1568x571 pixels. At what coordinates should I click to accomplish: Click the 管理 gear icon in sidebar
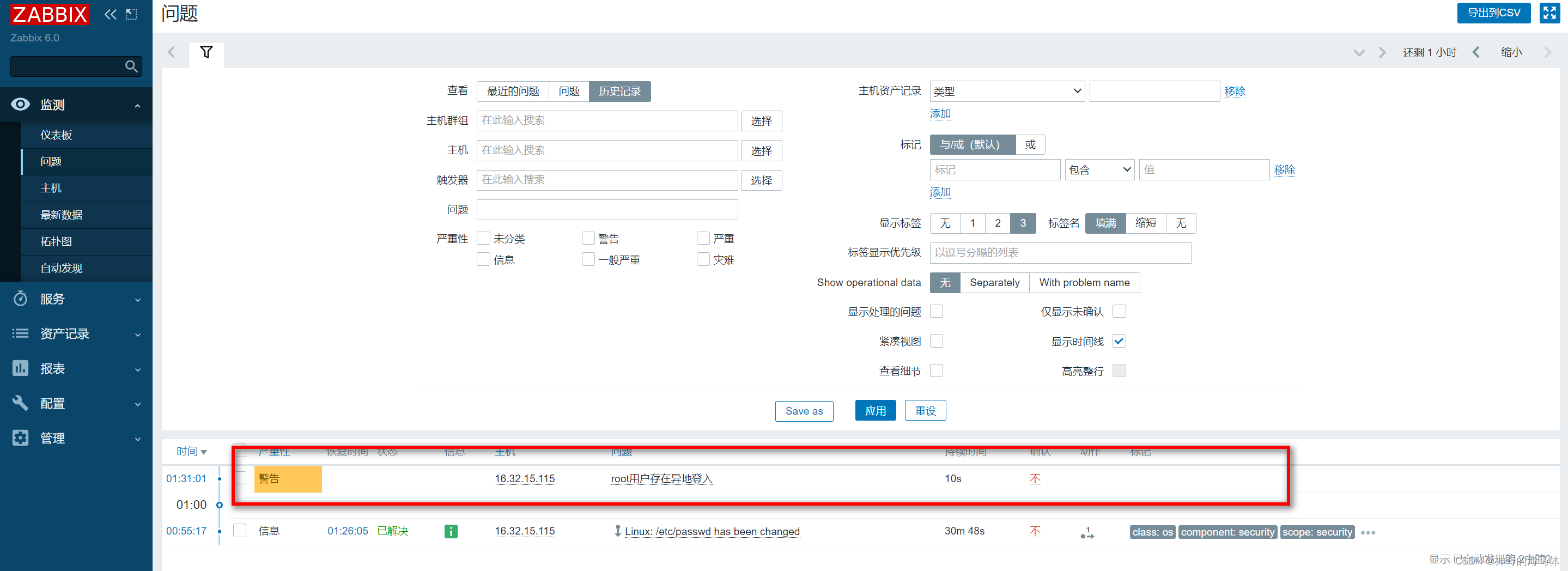pyautogui.click(x=20, y=438)
